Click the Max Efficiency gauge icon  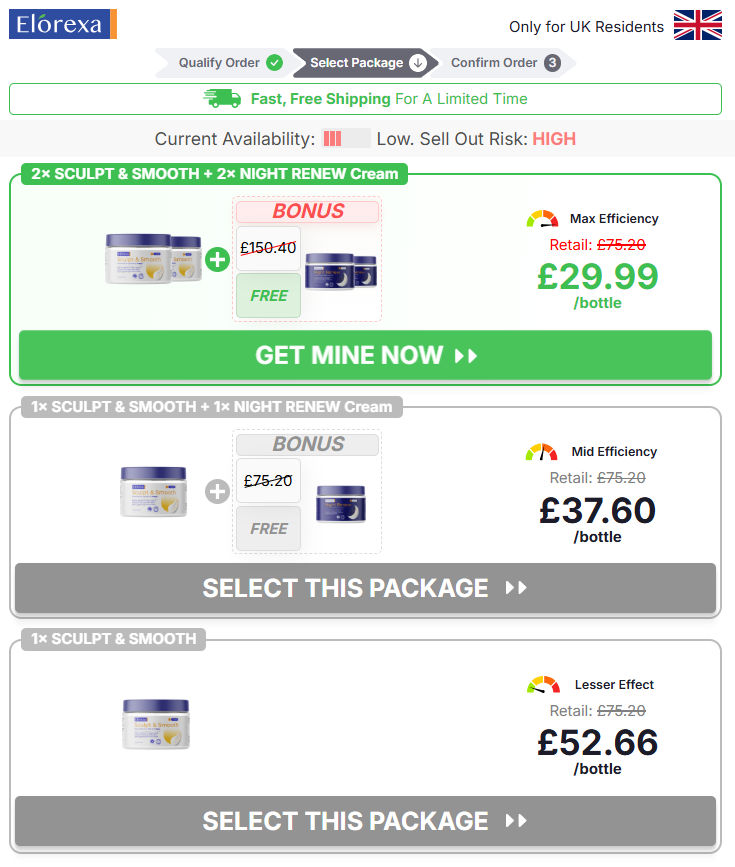click(x=542, y=218)
